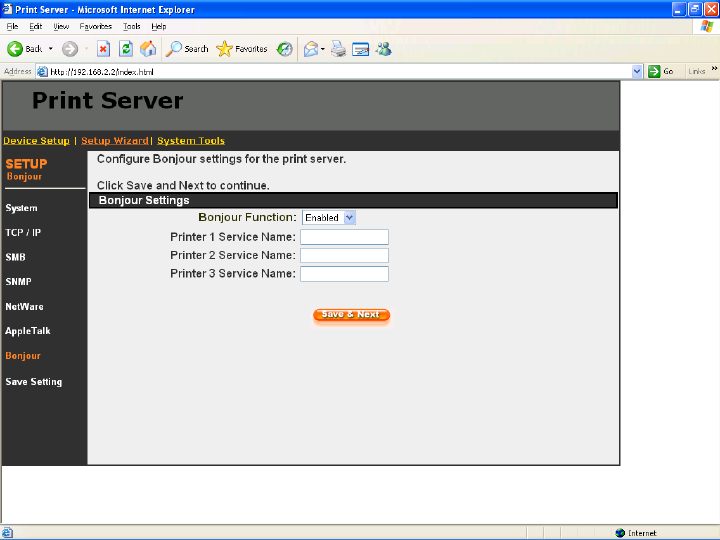Print the page with the printer icon
This screenshot has width=720, height=540.
338,49
